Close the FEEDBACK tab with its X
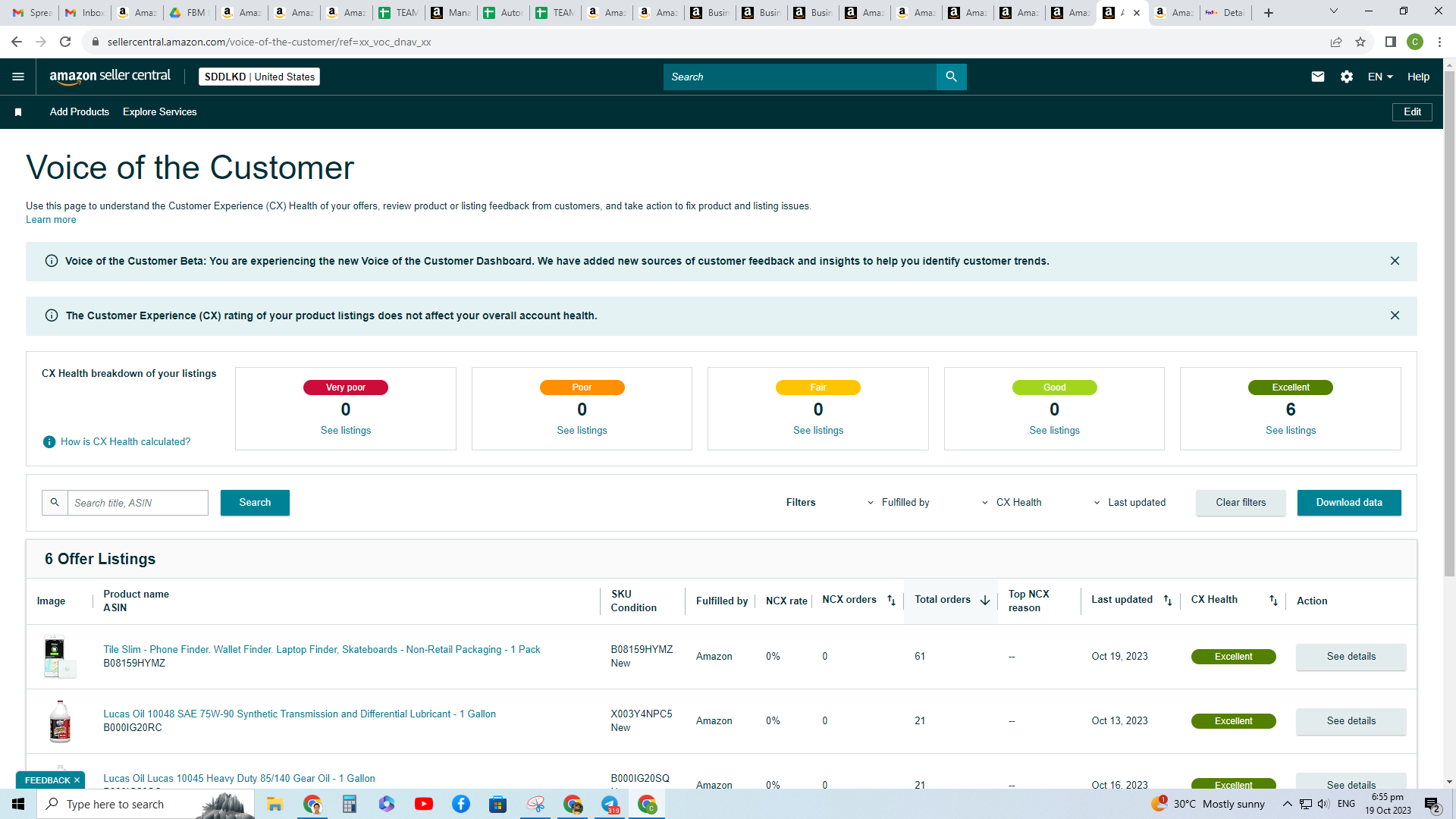Viewport: 1456px width, 819px height. pyautogui.click(x=77, y=780)
